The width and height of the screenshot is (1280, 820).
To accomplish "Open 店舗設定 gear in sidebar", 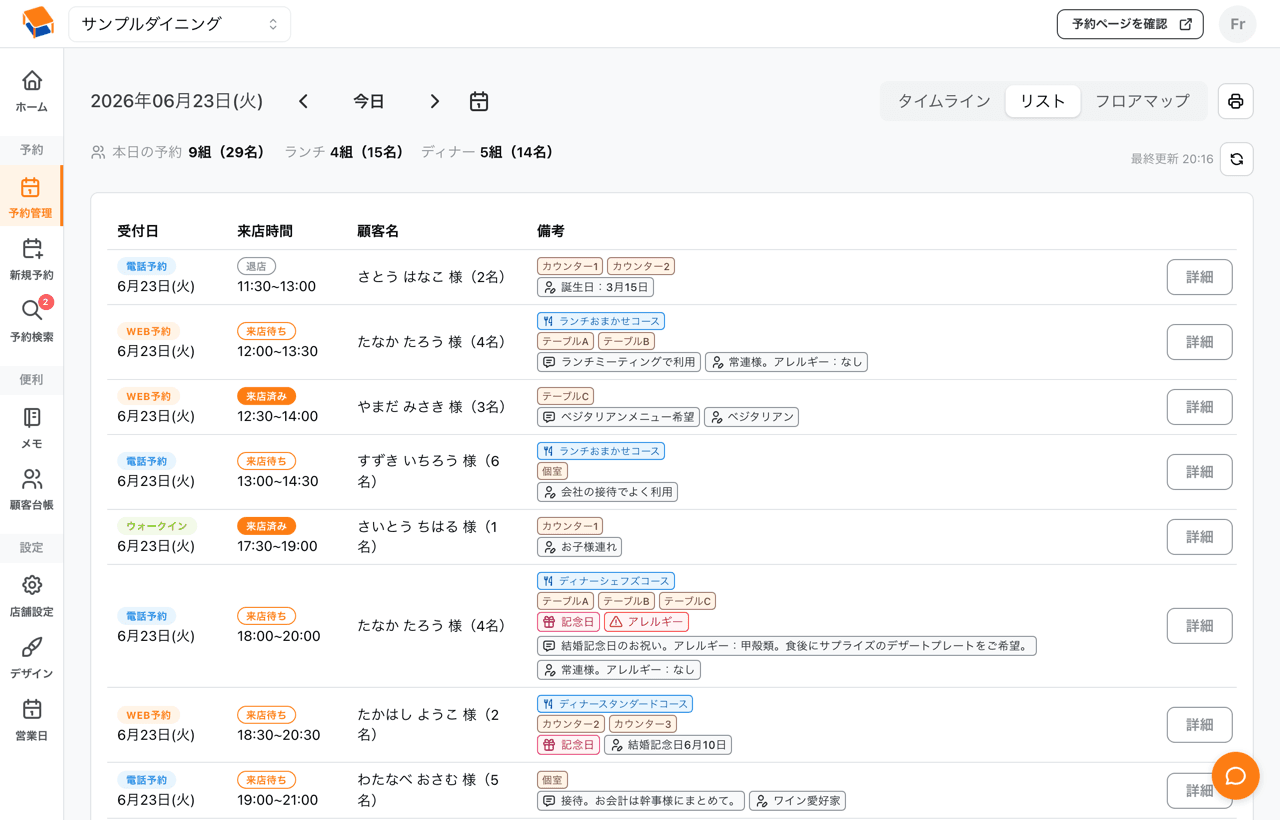I will 32,595.
